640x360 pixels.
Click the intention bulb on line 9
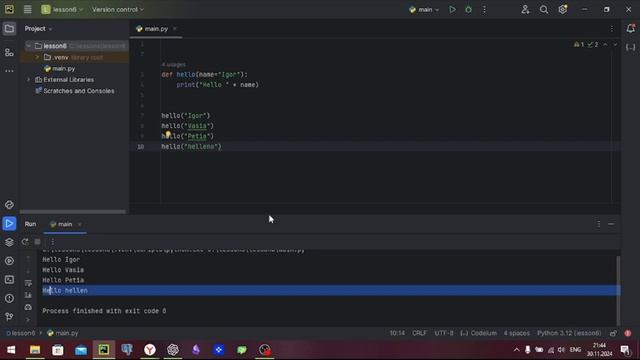click(168, 133)
